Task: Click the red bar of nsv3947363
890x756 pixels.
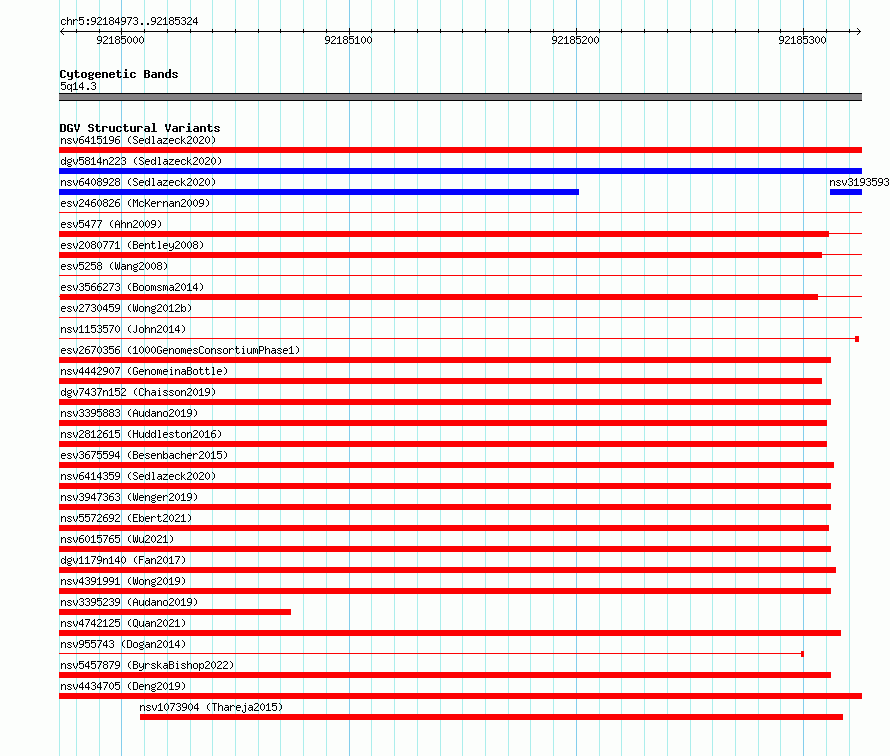Action: 445,507
